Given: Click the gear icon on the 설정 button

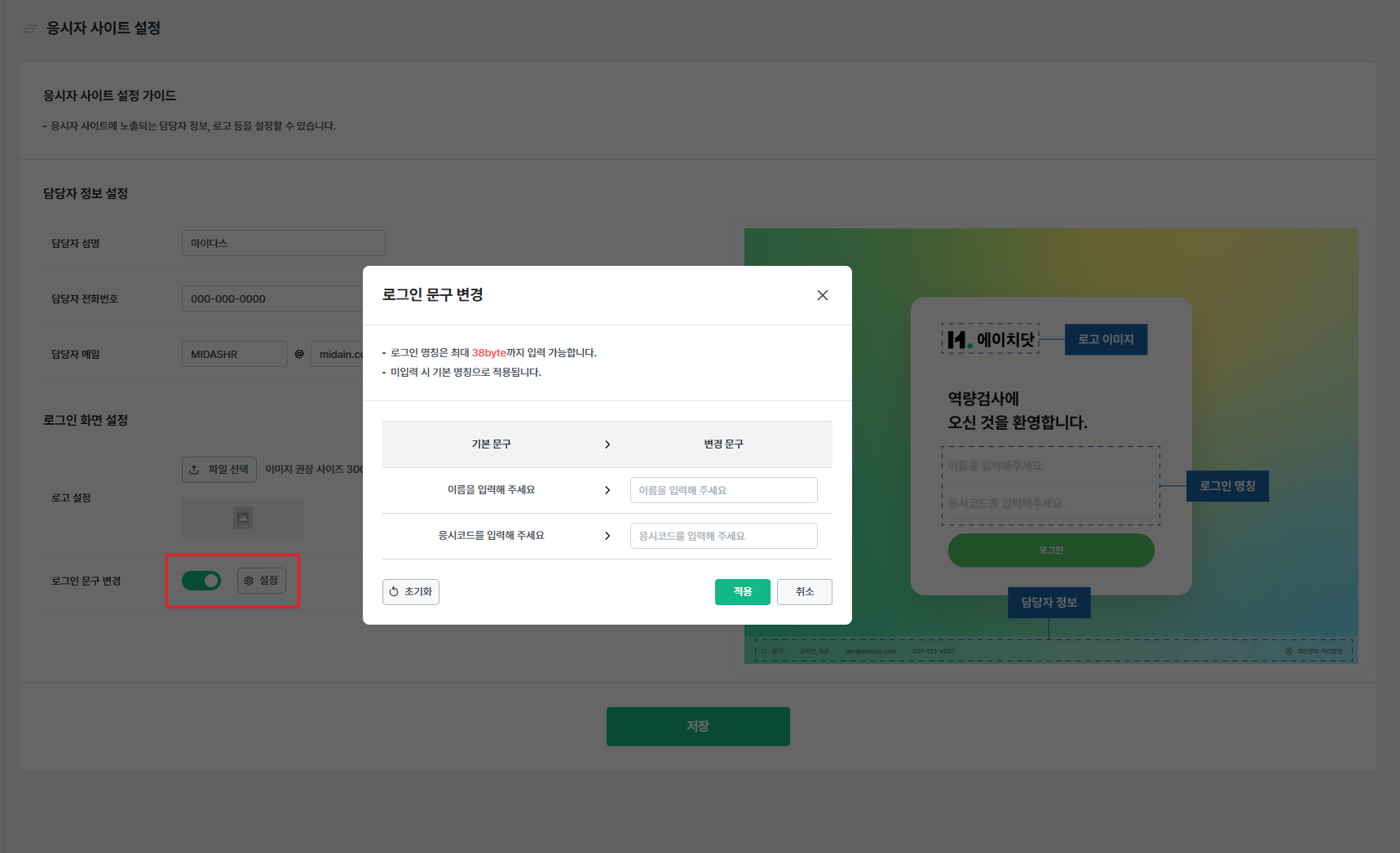Looking at the screenshot, I should click(x=249, y=581).
